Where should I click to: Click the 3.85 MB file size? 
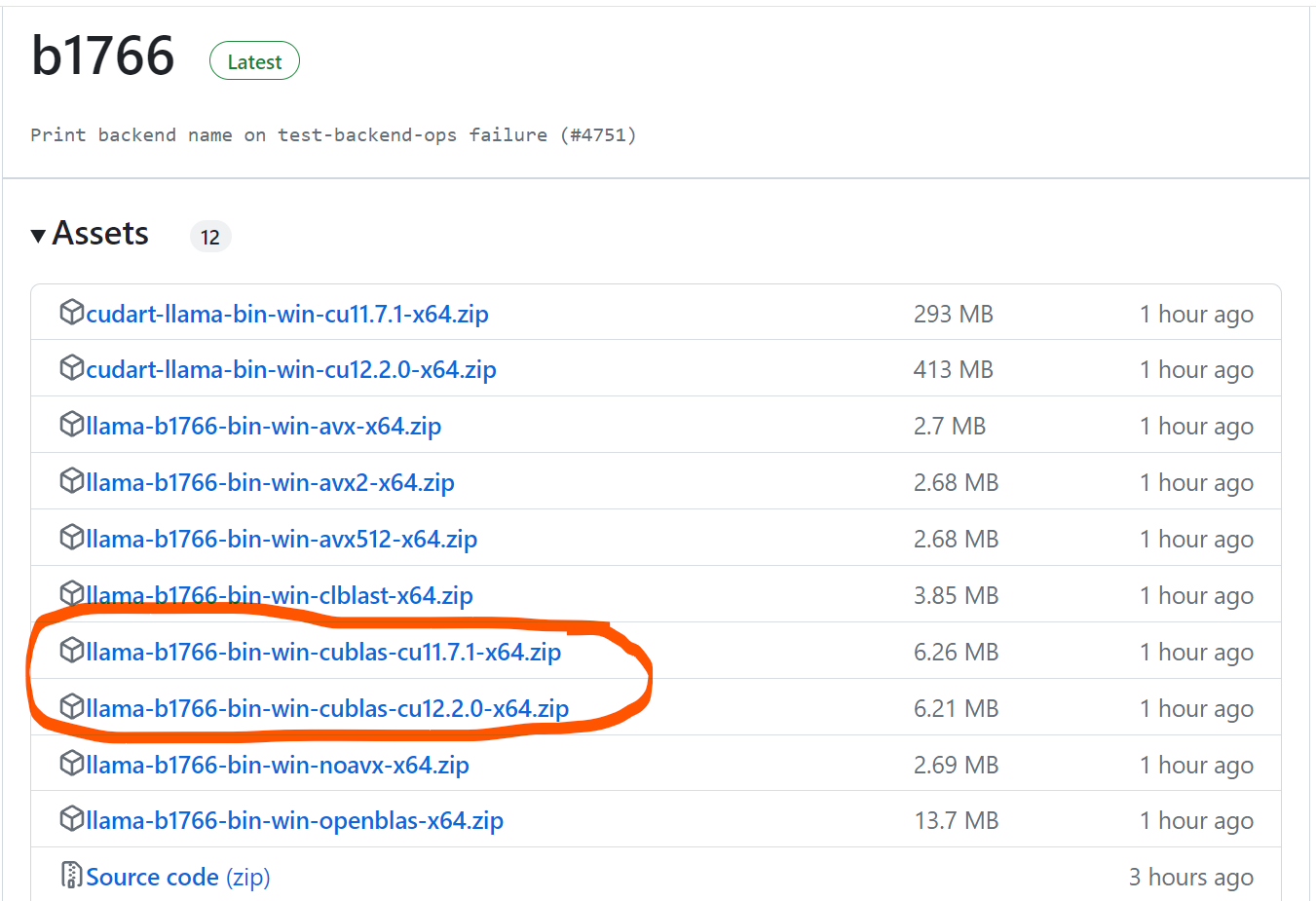pos(957,595)
